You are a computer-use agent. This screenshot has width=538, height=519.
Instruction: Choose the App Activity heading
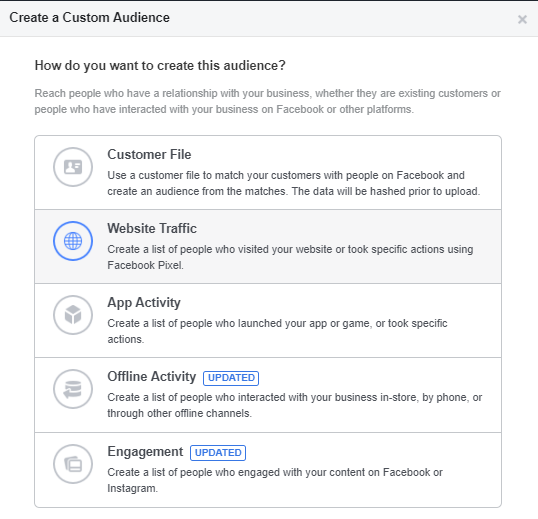click(144, 303)
